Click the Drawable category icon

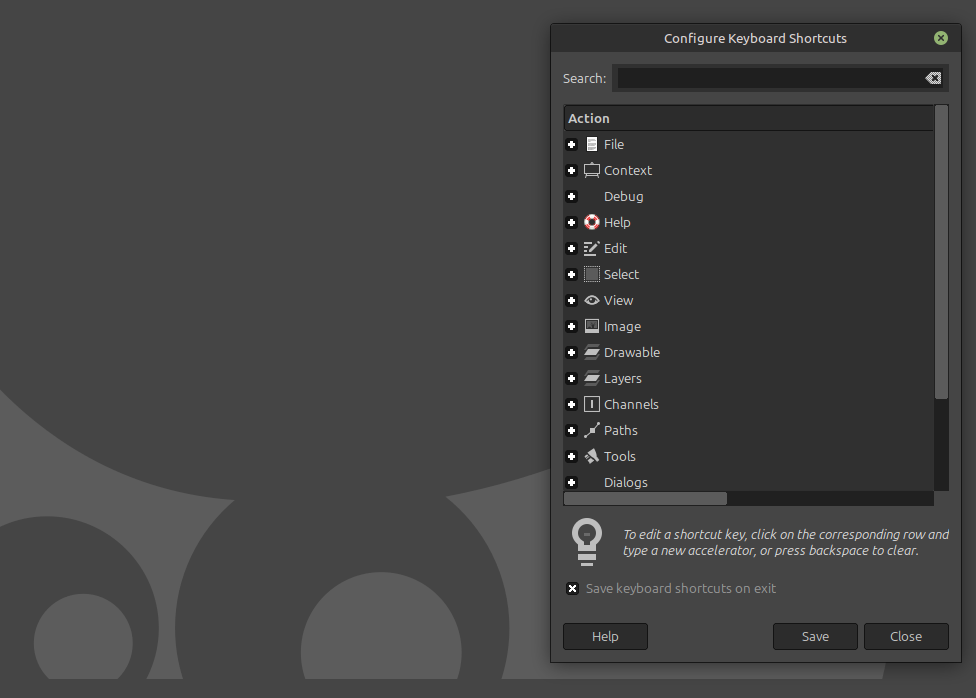click(x=591, y=352)
